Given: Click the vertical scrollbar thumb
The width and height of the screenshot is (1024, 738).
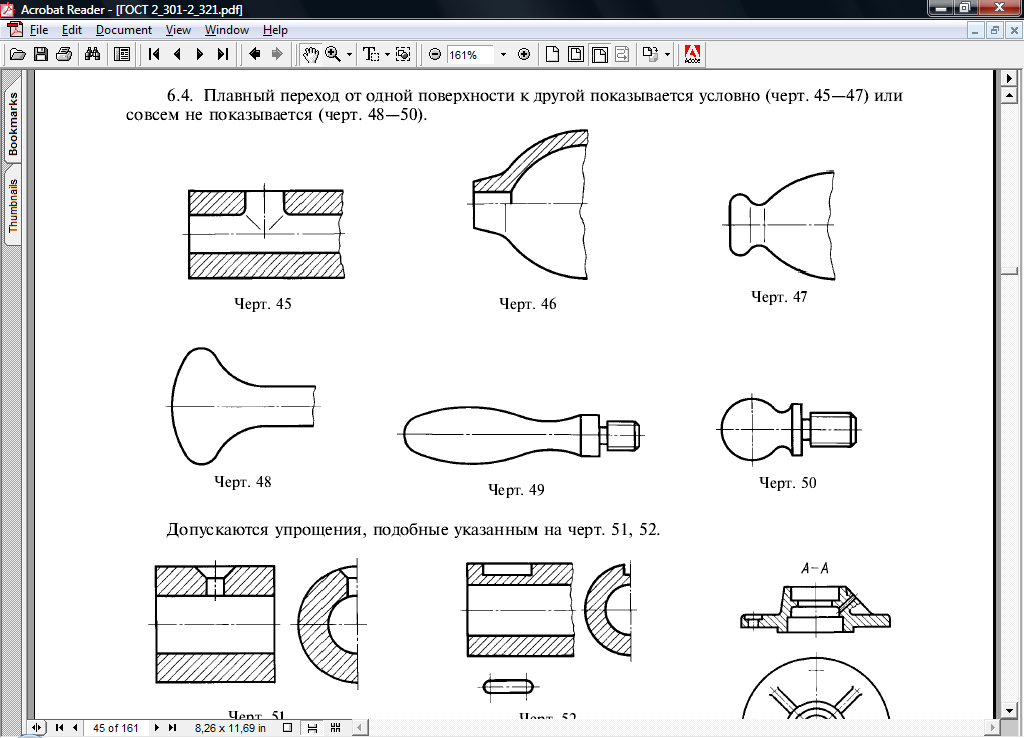Looking at the screenshot, I should pos(1010,271).
